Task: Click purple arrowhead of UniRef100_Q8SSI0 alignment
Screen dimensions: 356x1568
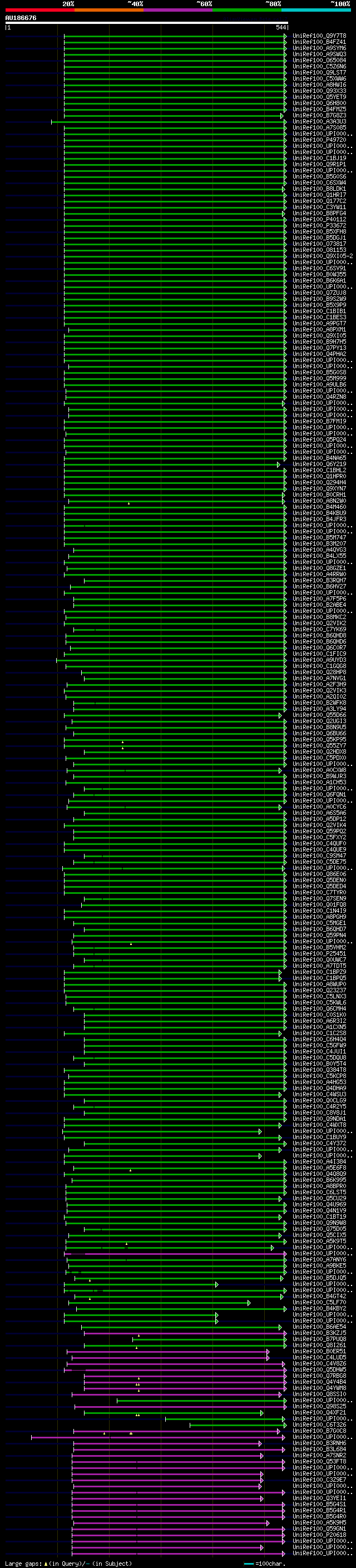Action: pyautogui.click(x=280, y=1394)
